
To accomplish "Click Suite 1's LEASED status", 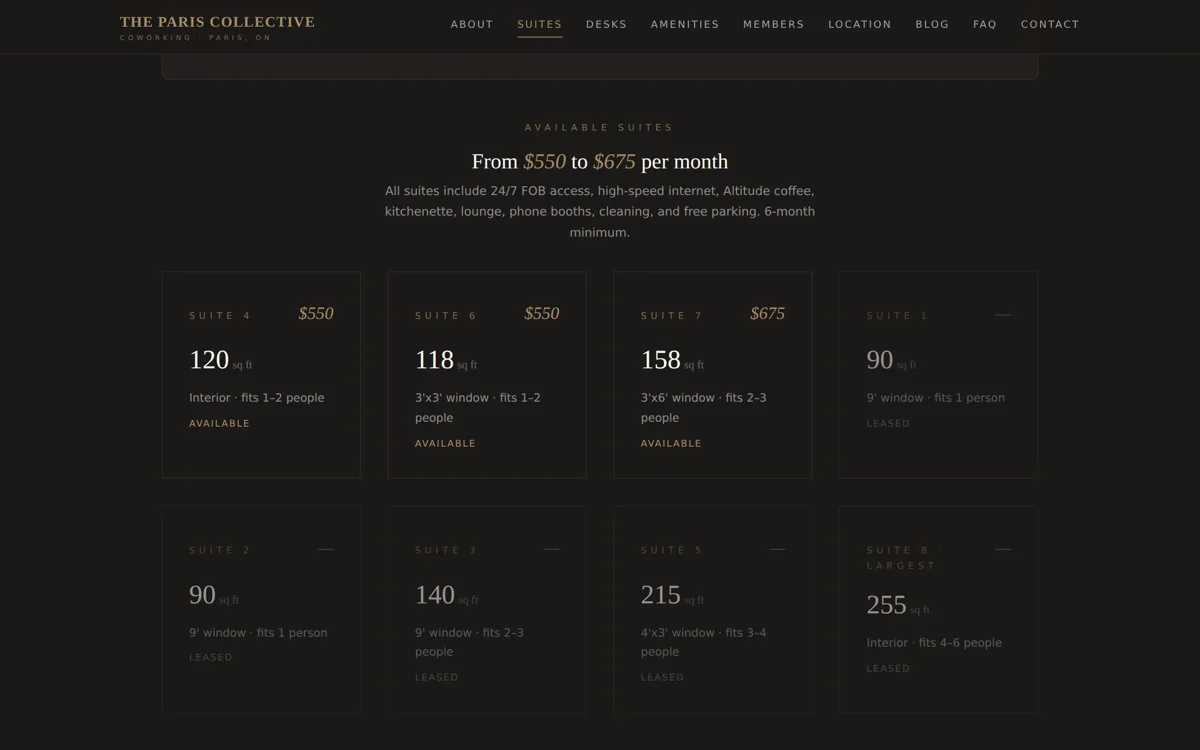I will (x=889, y=424).
